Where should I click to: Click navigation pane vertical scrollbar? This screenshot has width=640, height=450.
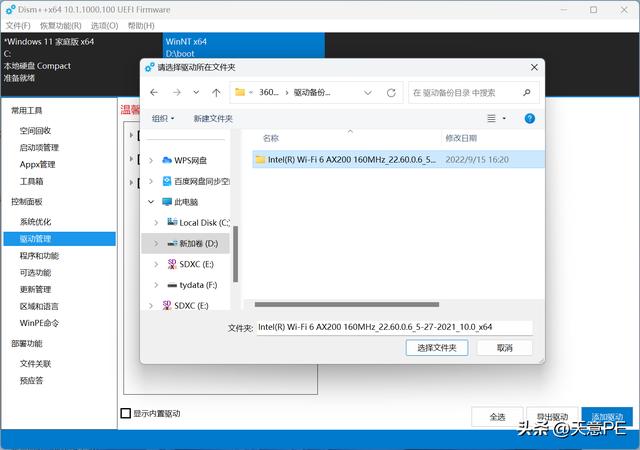[x=236, y=254]
